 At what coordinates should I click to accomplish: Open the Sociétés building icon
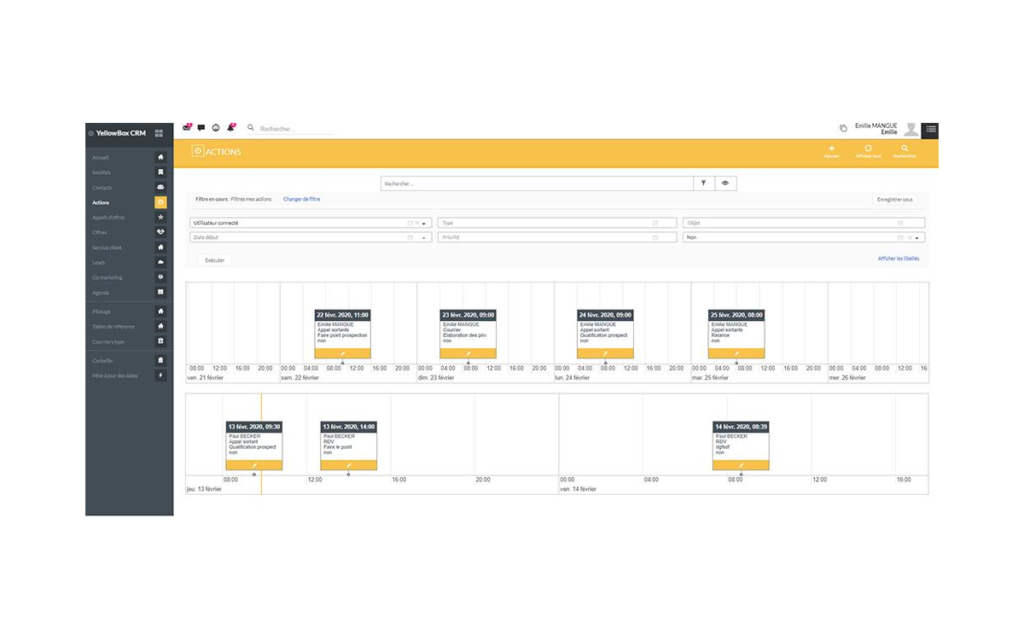click(161, 172)
